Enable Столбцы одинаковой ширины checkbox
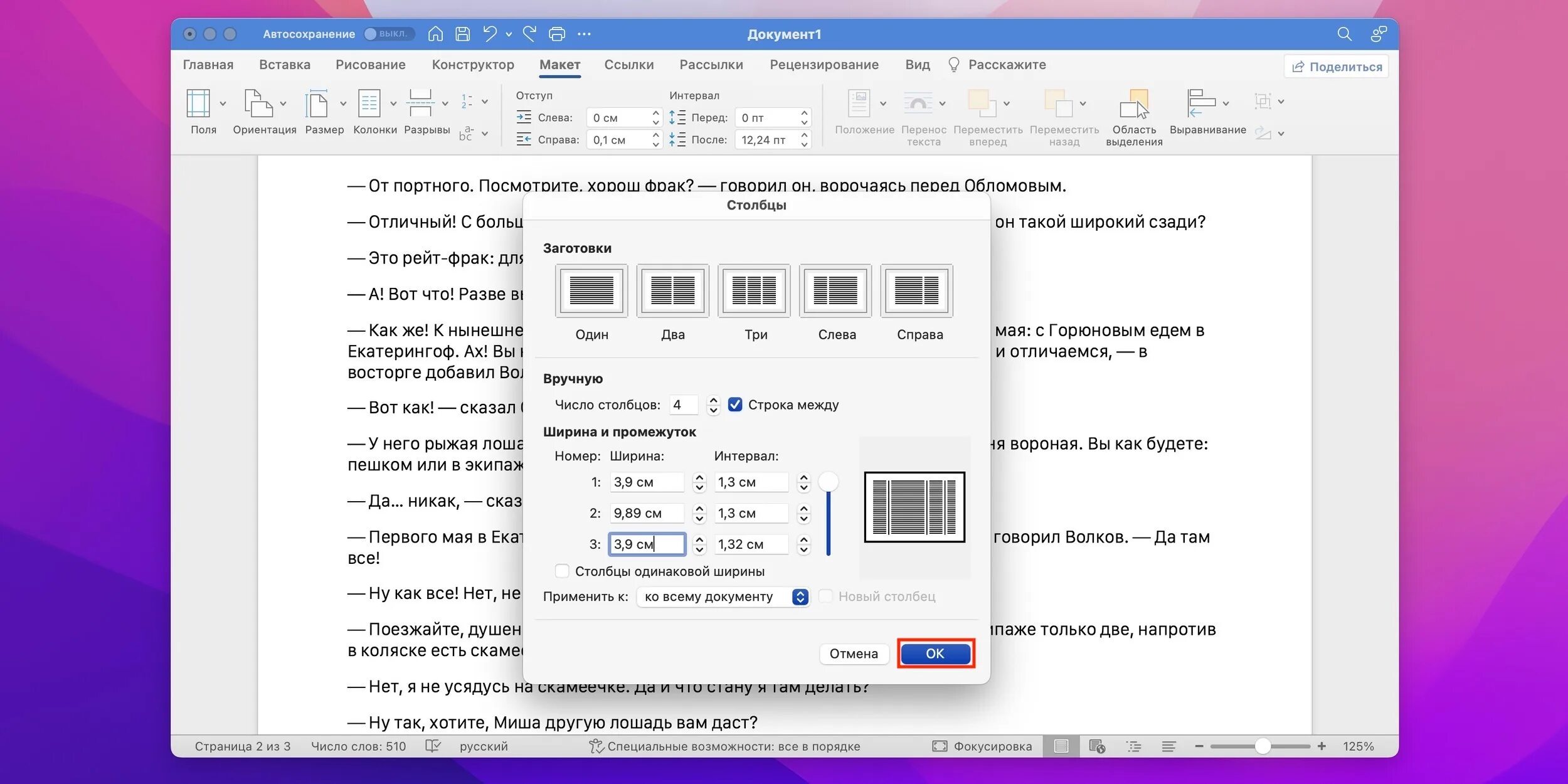Image resolution: width=1568 pixels, height=784 pixels. (x=562, y=571)
